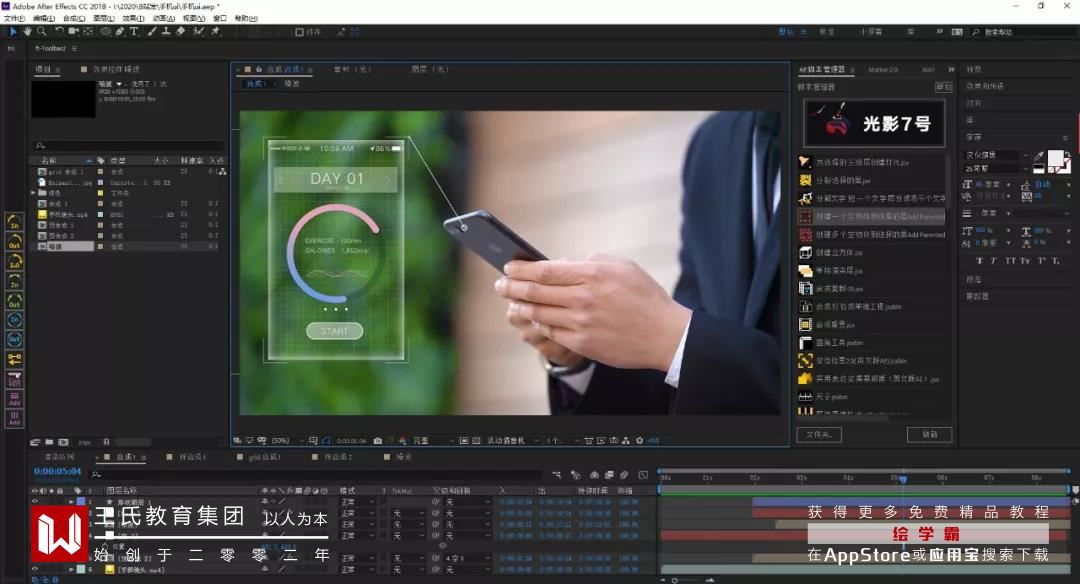Toggle faux bold style button
The height and width of the screenshot is (584, 1080).
pyautogui.click(x=979, y=261)
